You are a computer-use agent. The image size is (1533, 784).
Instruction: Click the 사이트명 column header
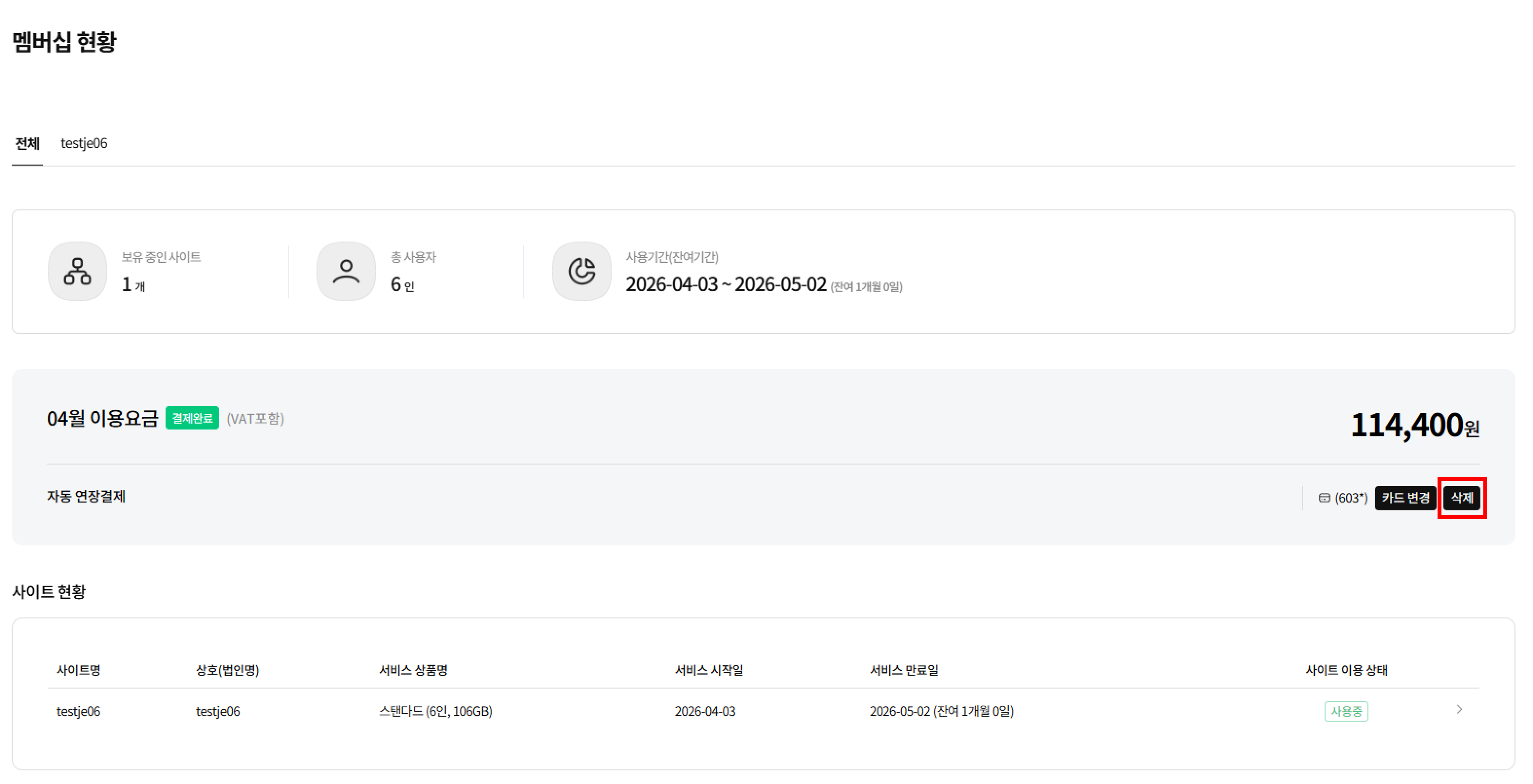(78, 670)
